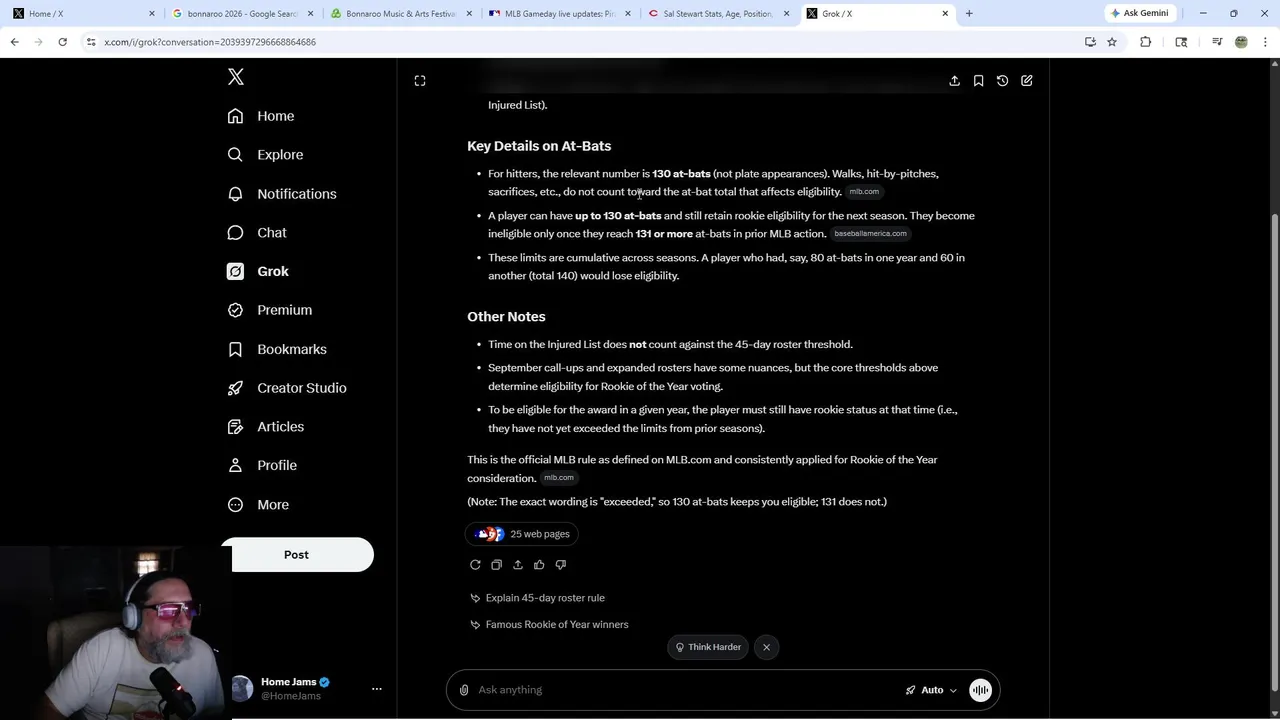This screenshot has width=1280, height=720.
Task: Reload the page
Action: (x=62, y=42)
